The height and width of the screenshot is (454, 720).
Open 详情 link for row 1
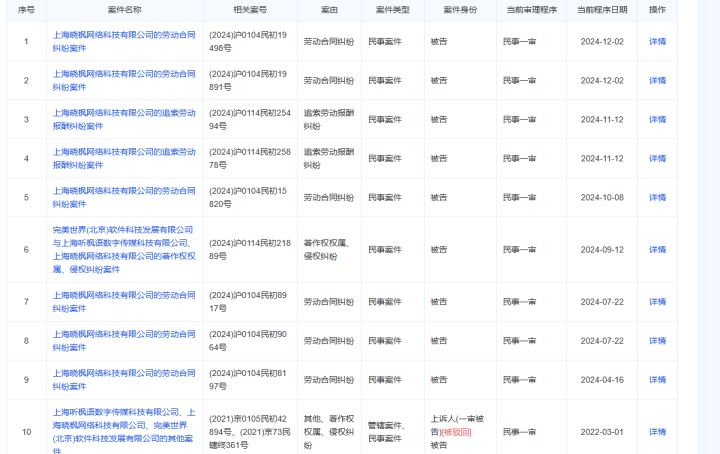click(x=657, y=41)
